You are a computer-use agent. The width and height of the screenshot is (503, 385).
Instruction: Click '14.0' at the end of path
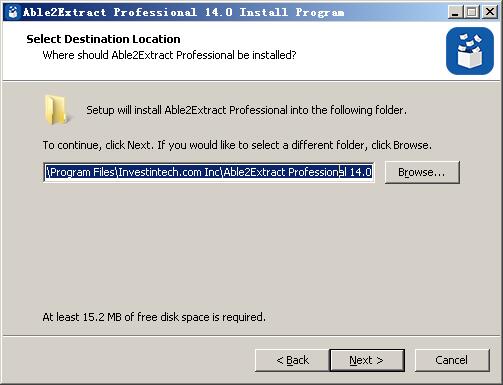coord(361,172)
